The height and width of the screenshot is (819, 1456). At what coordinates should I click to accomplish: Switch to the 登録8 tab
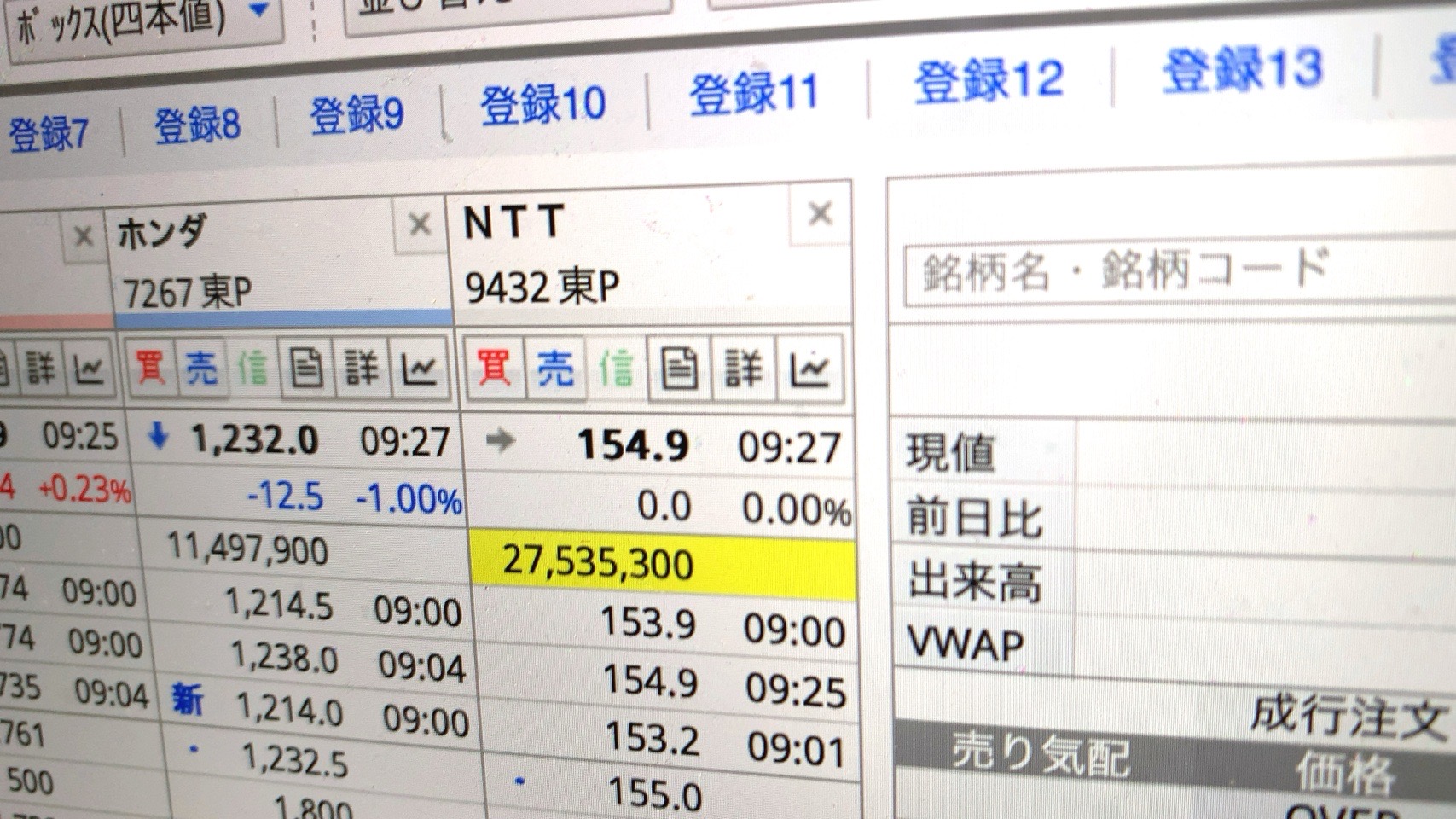tap(197, 125)
